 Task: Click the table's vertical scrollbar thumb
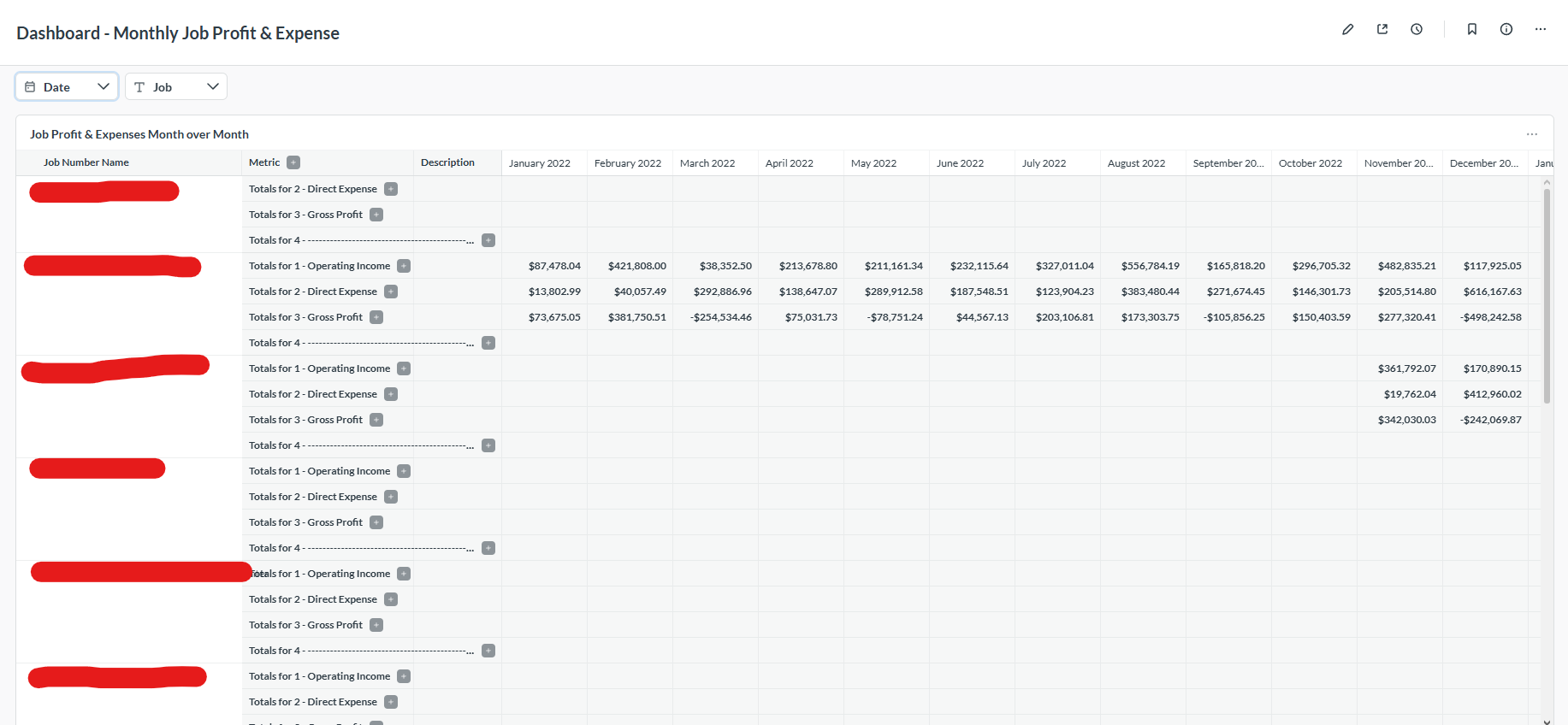(1547, 295)
